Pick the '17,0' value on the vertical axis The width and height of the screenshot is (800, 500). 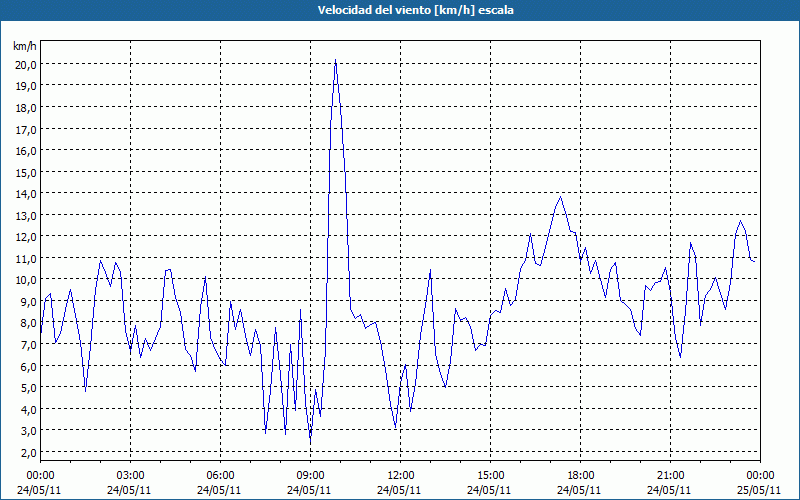coord(27,129)
